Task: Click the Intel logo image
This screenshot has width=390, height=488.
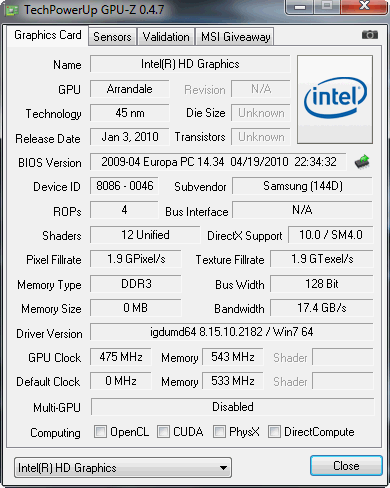Action: [335, 99]
